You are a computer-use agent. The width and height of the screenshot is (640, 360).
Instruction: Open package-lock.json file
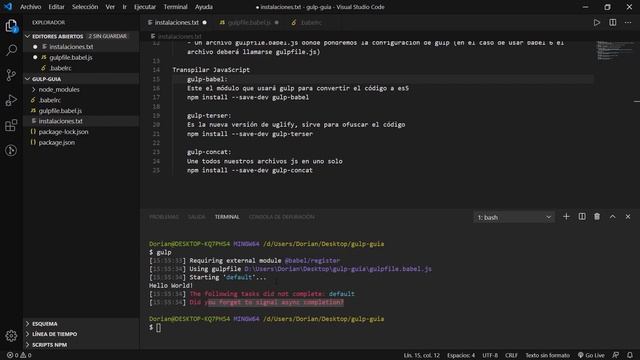[x=81, y=132]
